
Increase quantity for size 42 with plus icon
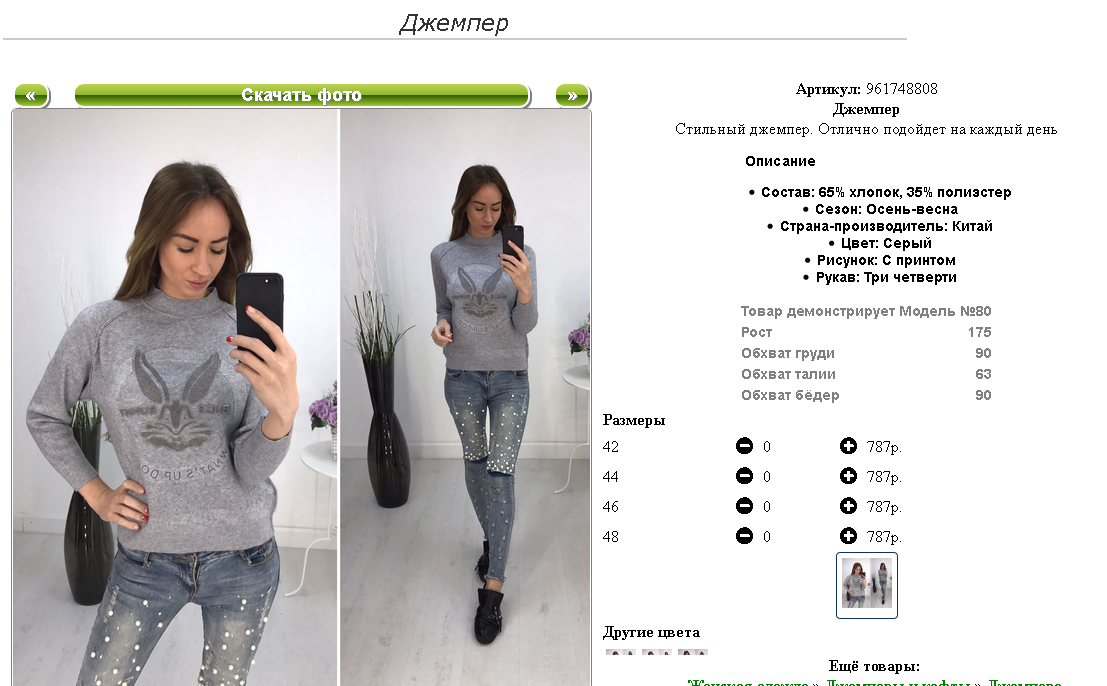pyautogui.click(x=848, y=446)
